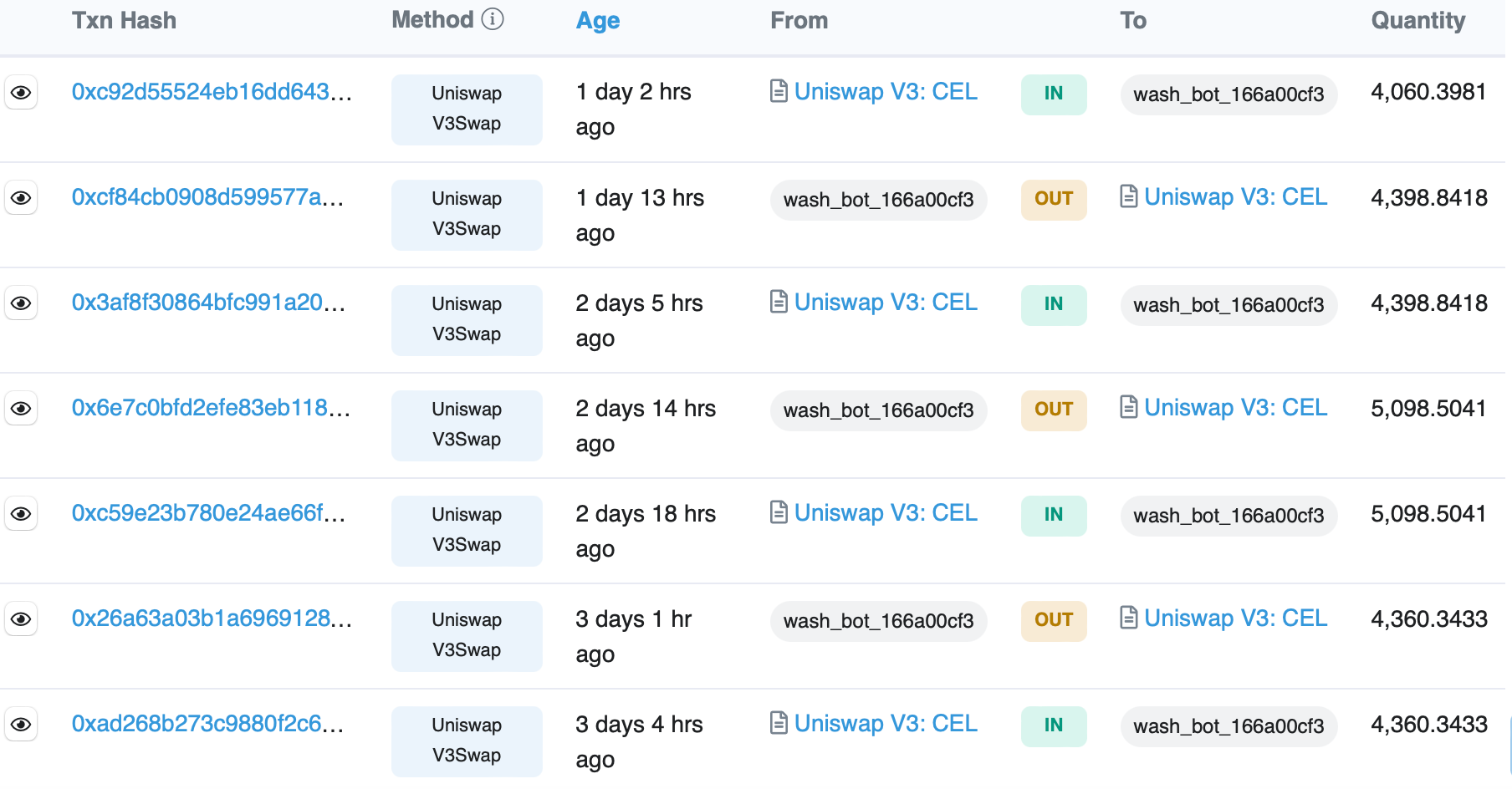Click Uniswap V3Swap method badge, 3 days 4 hrs row
This screenshot has height=789, width=1512.
click(x=467, y=741)
